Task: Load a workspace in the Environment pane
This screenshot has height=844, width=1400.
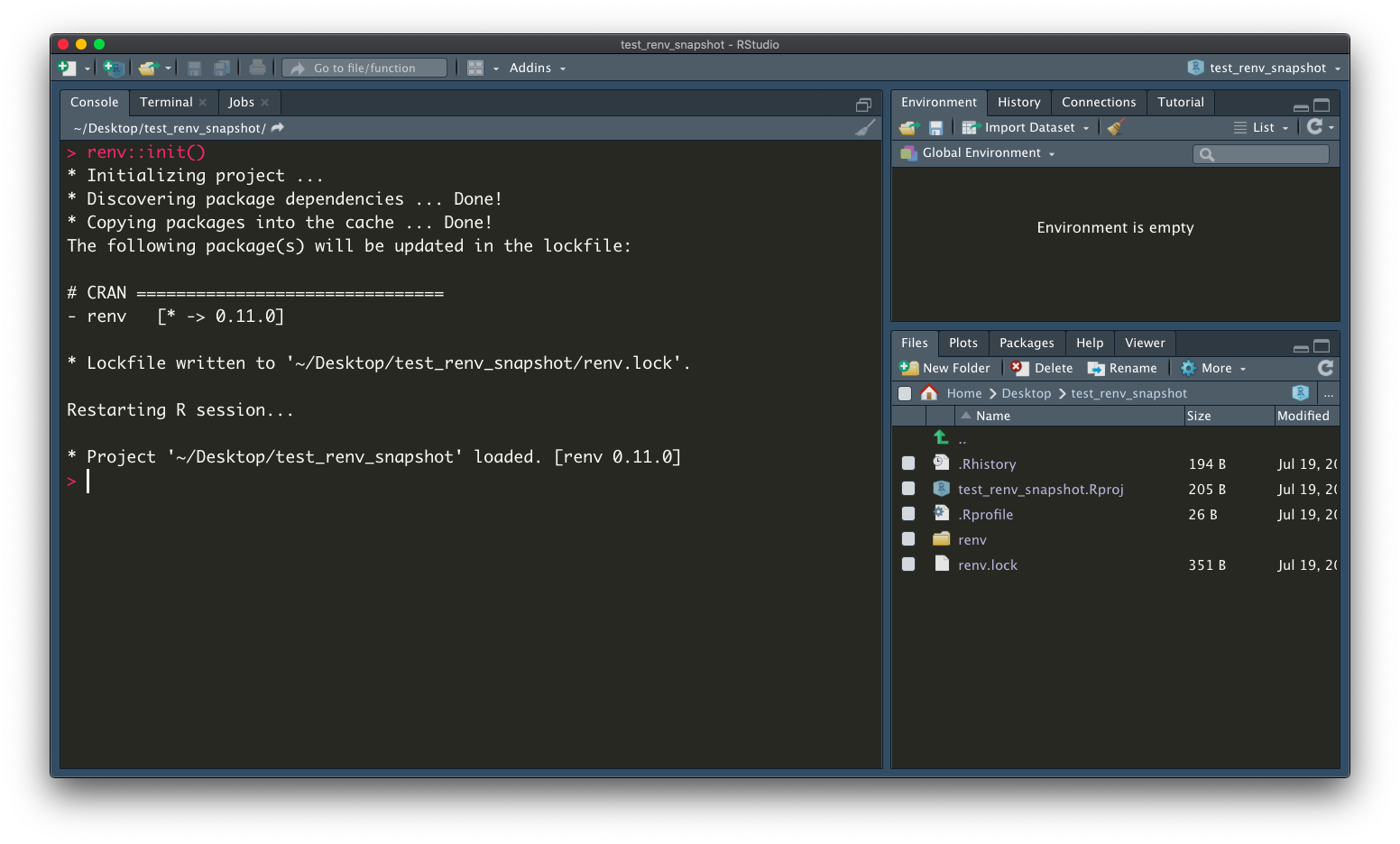Action: pyautogui.click(x=909, y=128)
